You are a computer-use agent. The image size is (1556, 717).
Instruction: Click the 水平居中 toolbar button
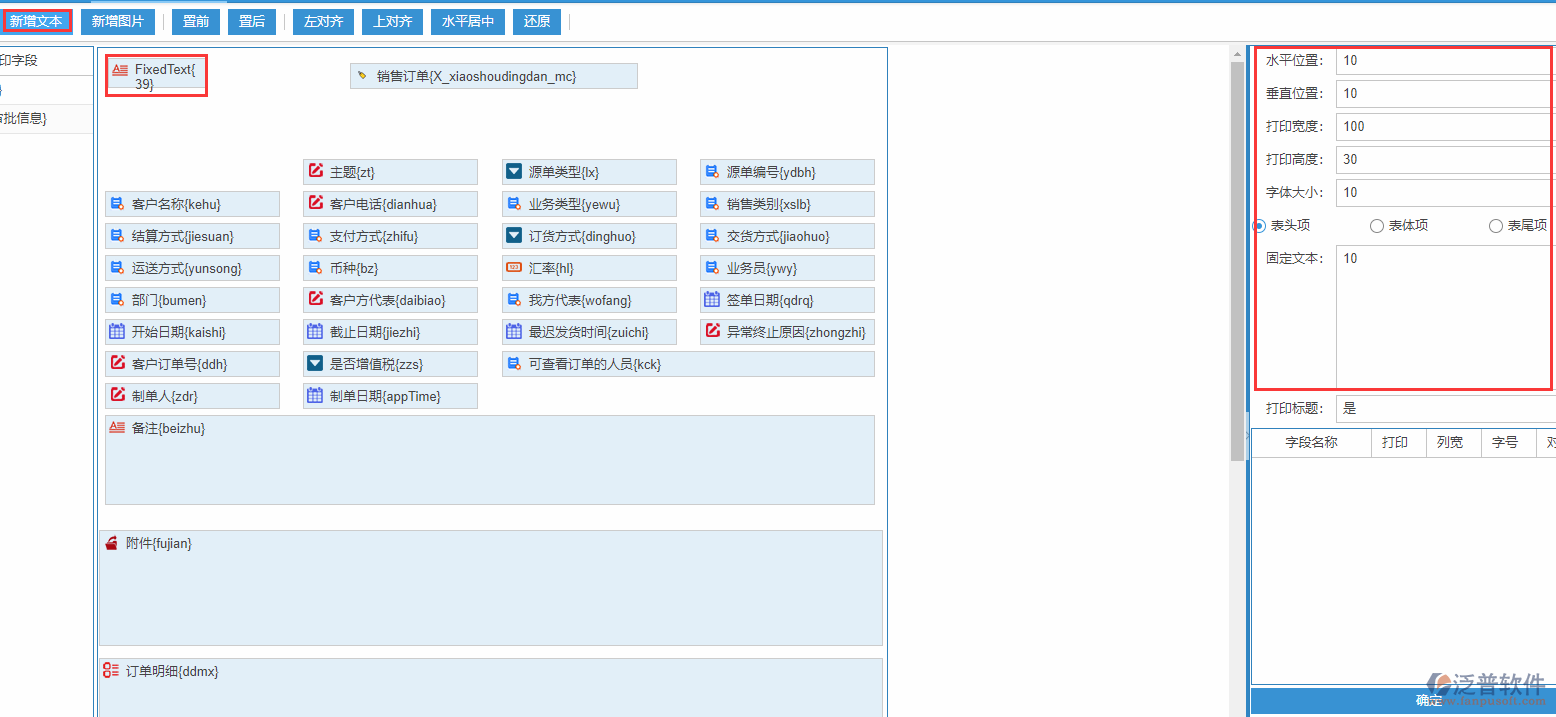click(x=468, y=22)
